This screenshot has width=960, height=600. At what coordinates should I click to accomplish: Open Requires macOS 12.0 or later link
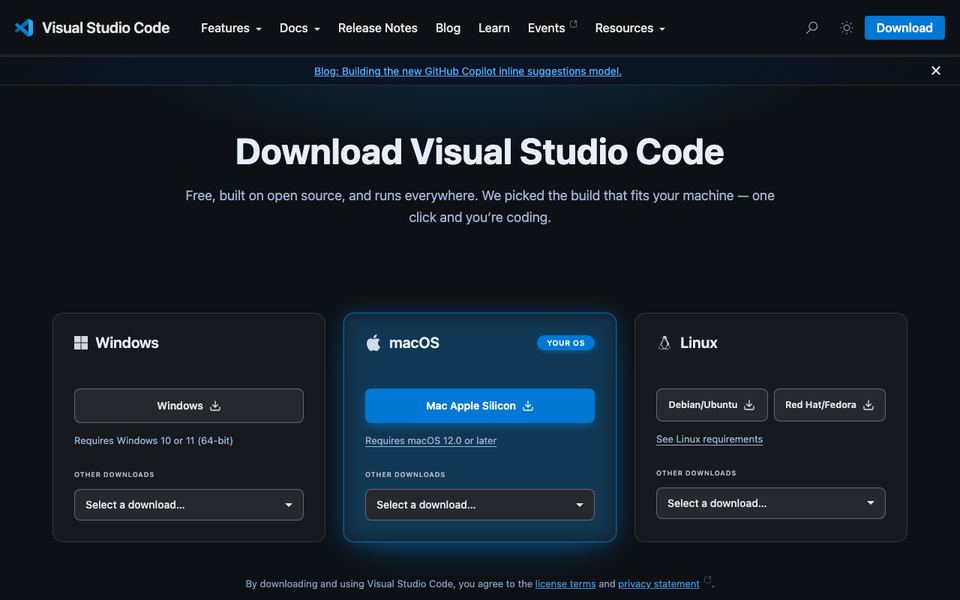(x=431, y=440)
